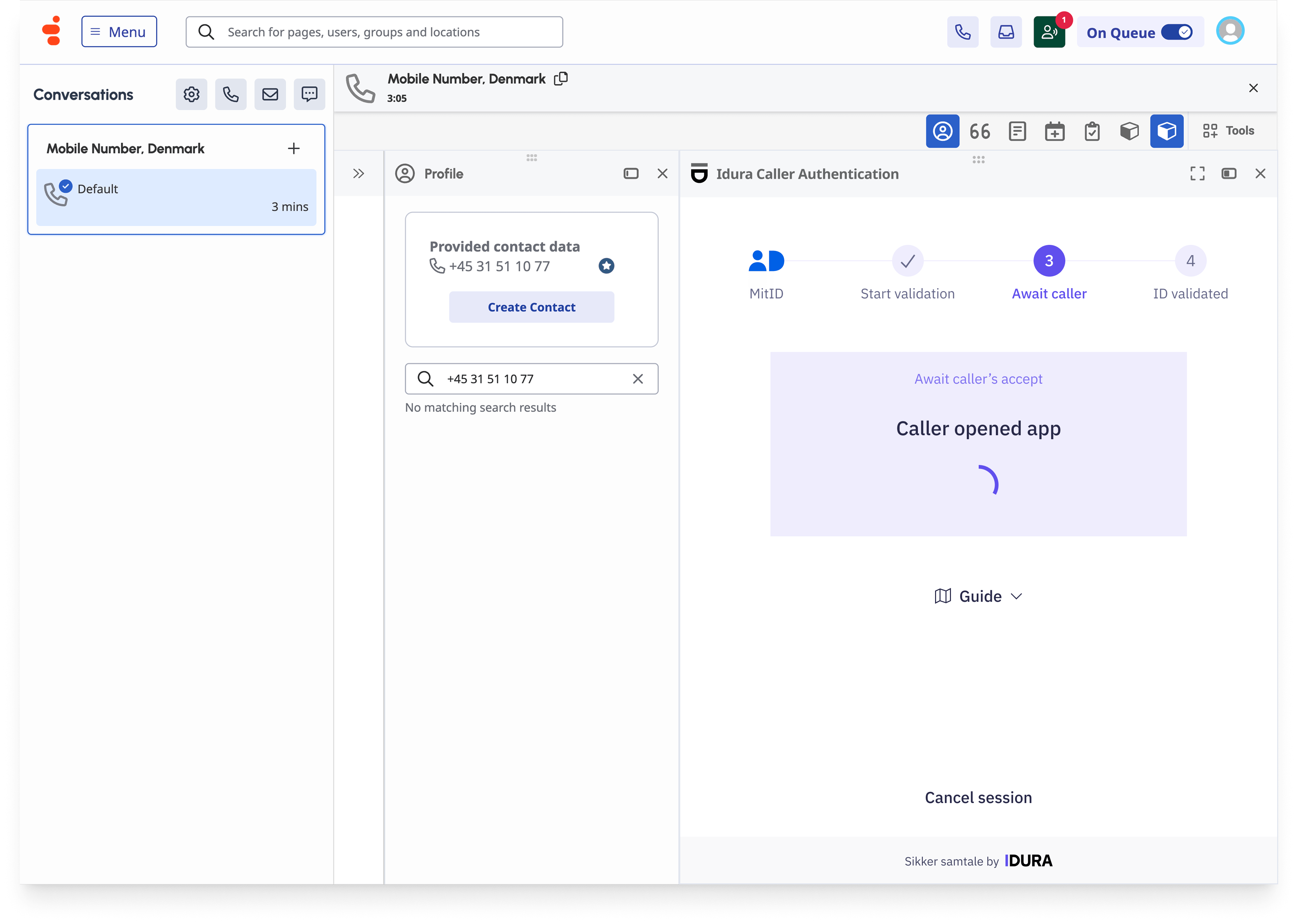Expand Idura panel to fullscreen
Image resolution: width=1297 pixels, height=924 pixels.
click(x=1197, y=173)
